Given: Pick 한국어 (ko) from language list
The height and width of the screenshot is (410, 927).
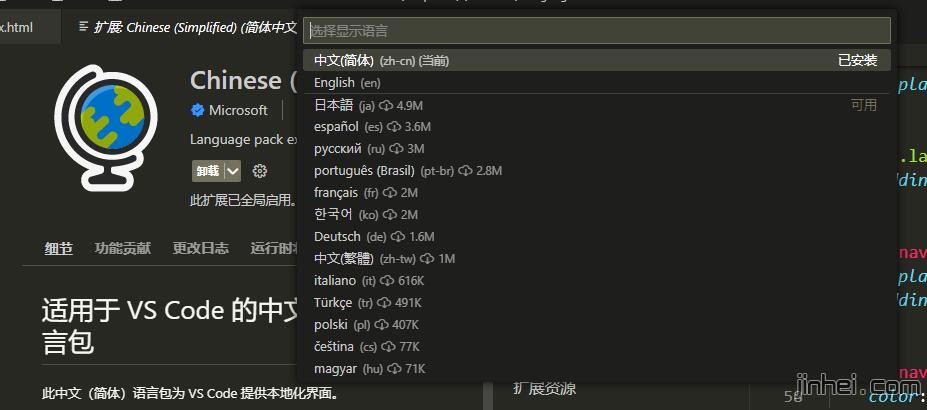Looking at the screenshot, I should 597,214.
